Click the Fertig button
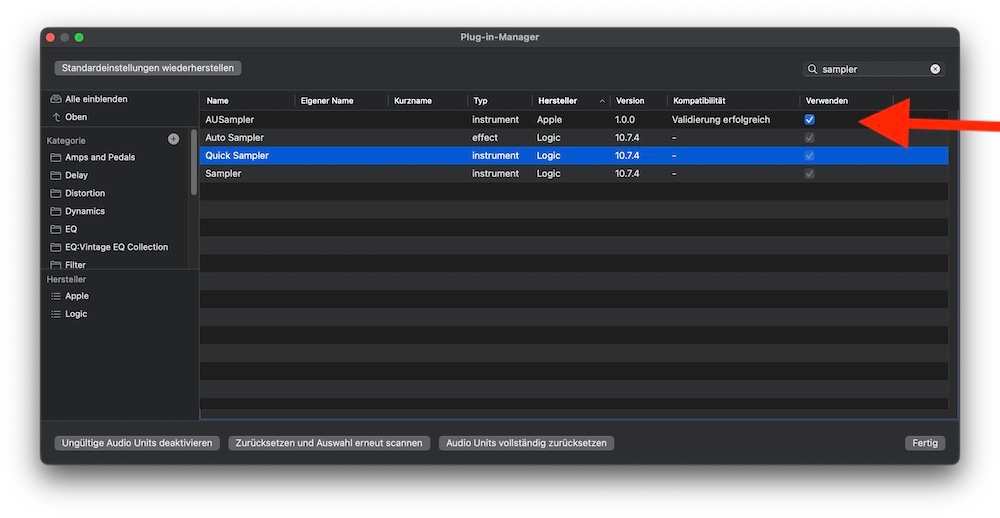The image size is (1000, 518). pos(924,443)
